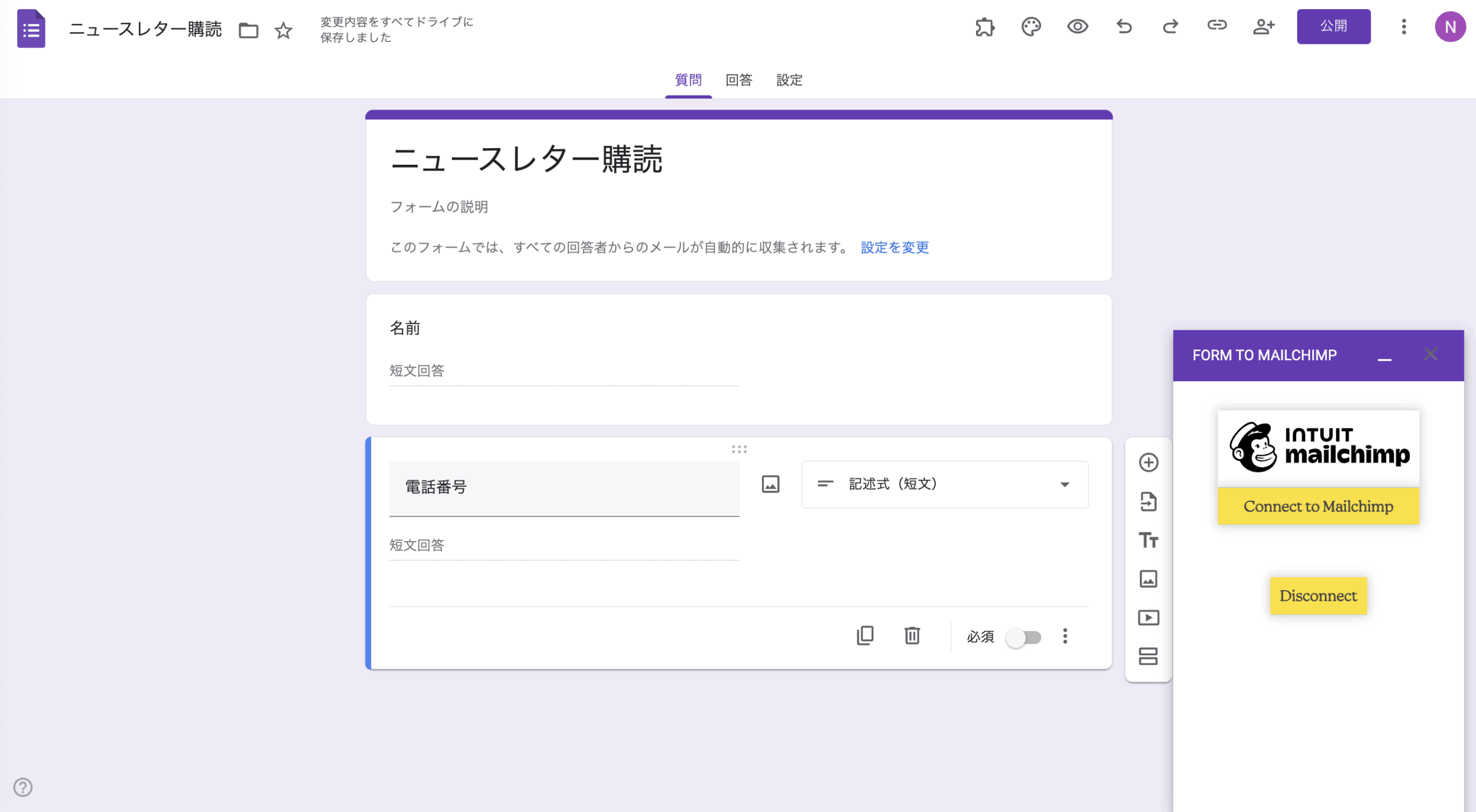This screenshot has width=1476, height=812.
Task: Open the more options menu in header
Action: 1404,27
